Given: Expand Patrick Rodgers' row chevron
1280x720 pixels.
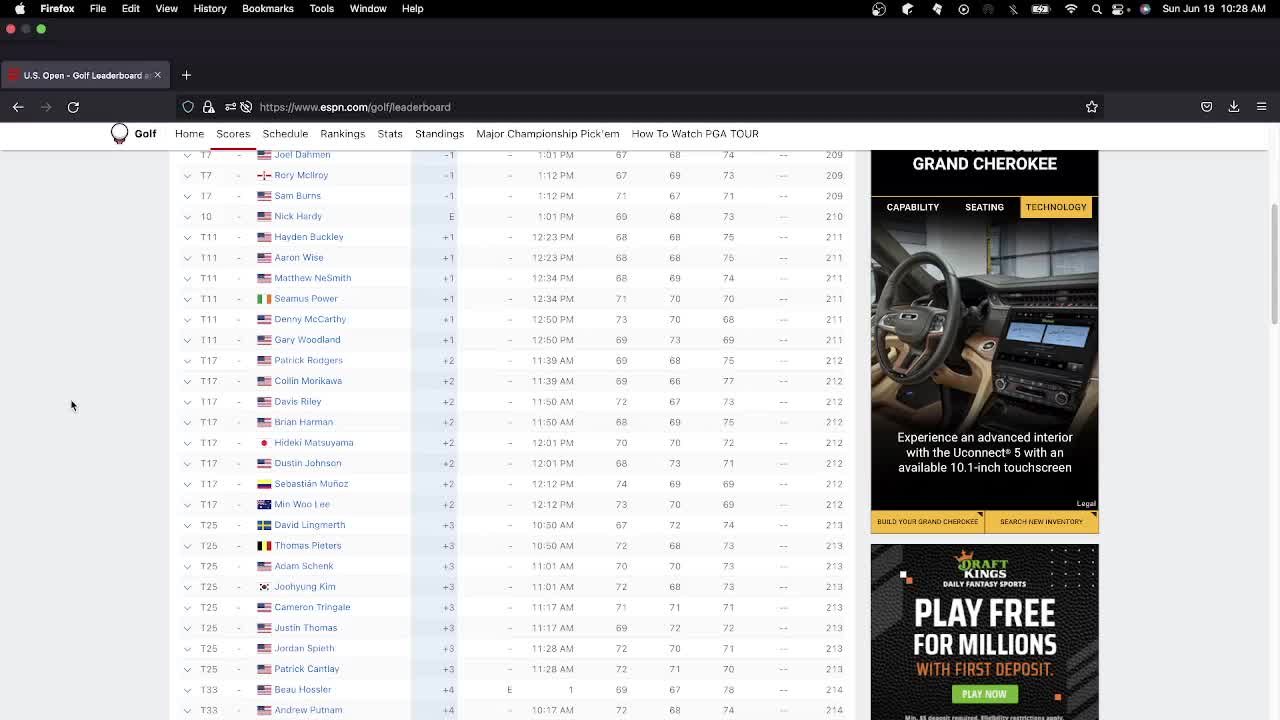Looking at the screenshot, I should point(187,360).
